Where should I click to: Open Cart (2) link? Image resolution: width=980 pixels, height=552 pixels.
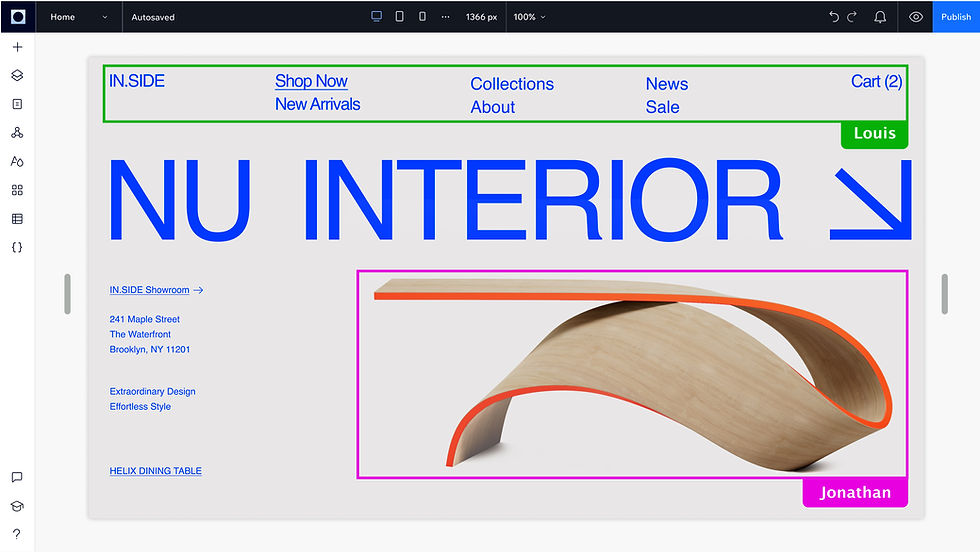point(876,81)
